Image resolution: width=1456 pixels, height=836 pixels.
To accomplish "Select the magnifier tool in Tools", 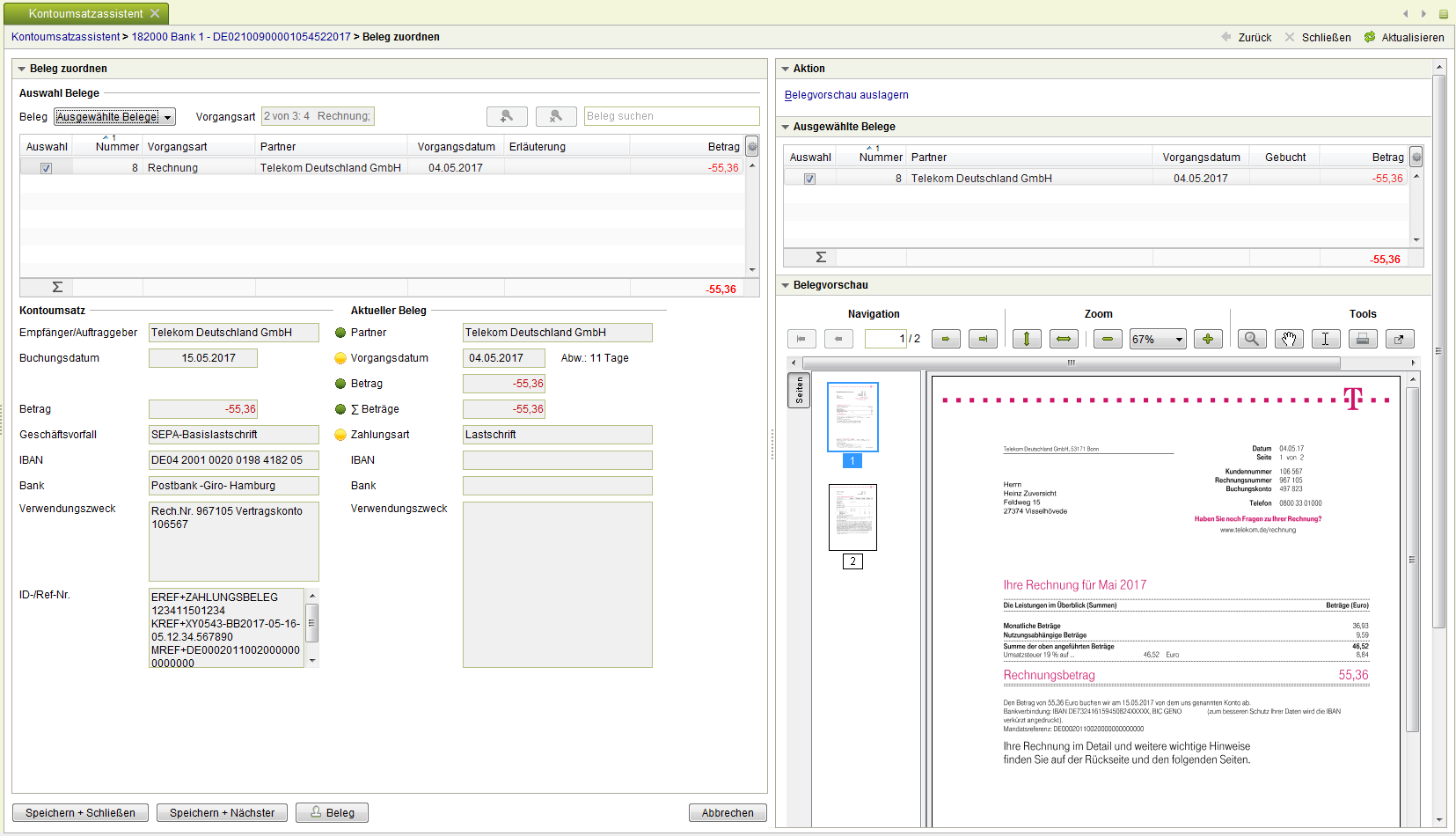I will [1252, 339].
